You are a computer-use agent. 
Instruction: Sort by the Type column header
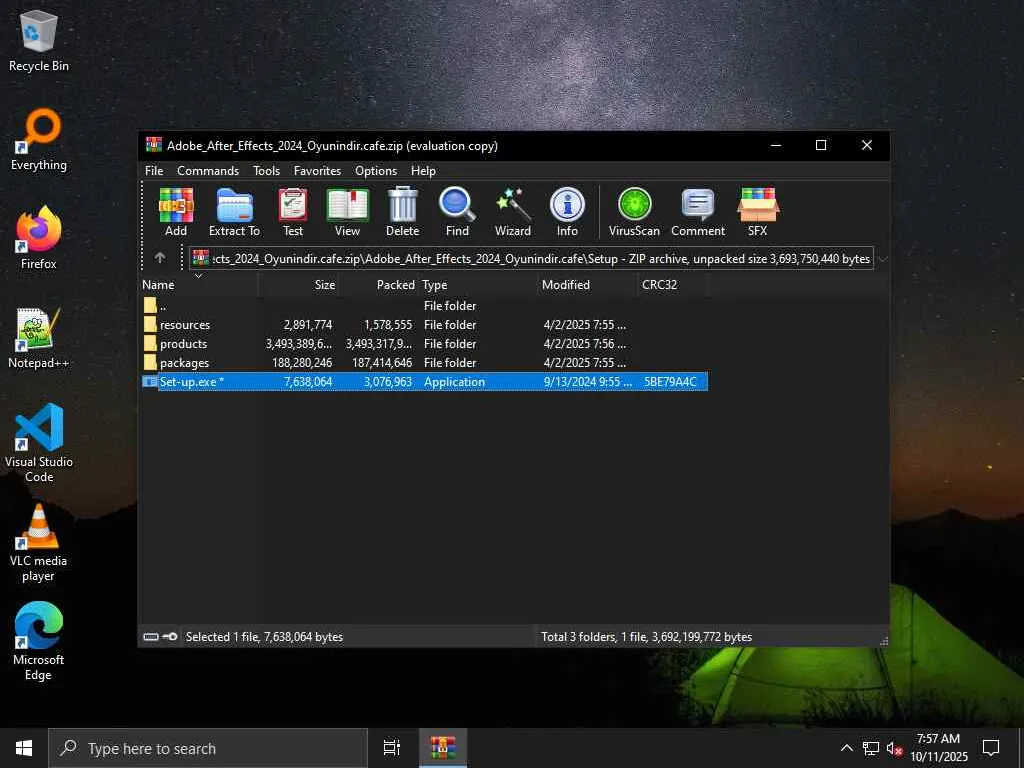[478, 285]
